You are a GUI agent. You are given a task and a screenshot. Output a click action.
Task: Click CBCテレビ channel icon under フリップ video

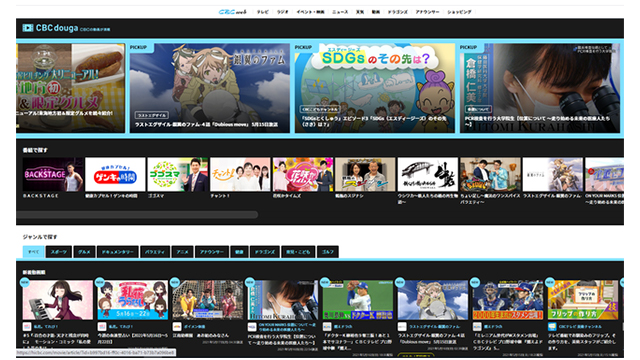(x=553, y=327)
